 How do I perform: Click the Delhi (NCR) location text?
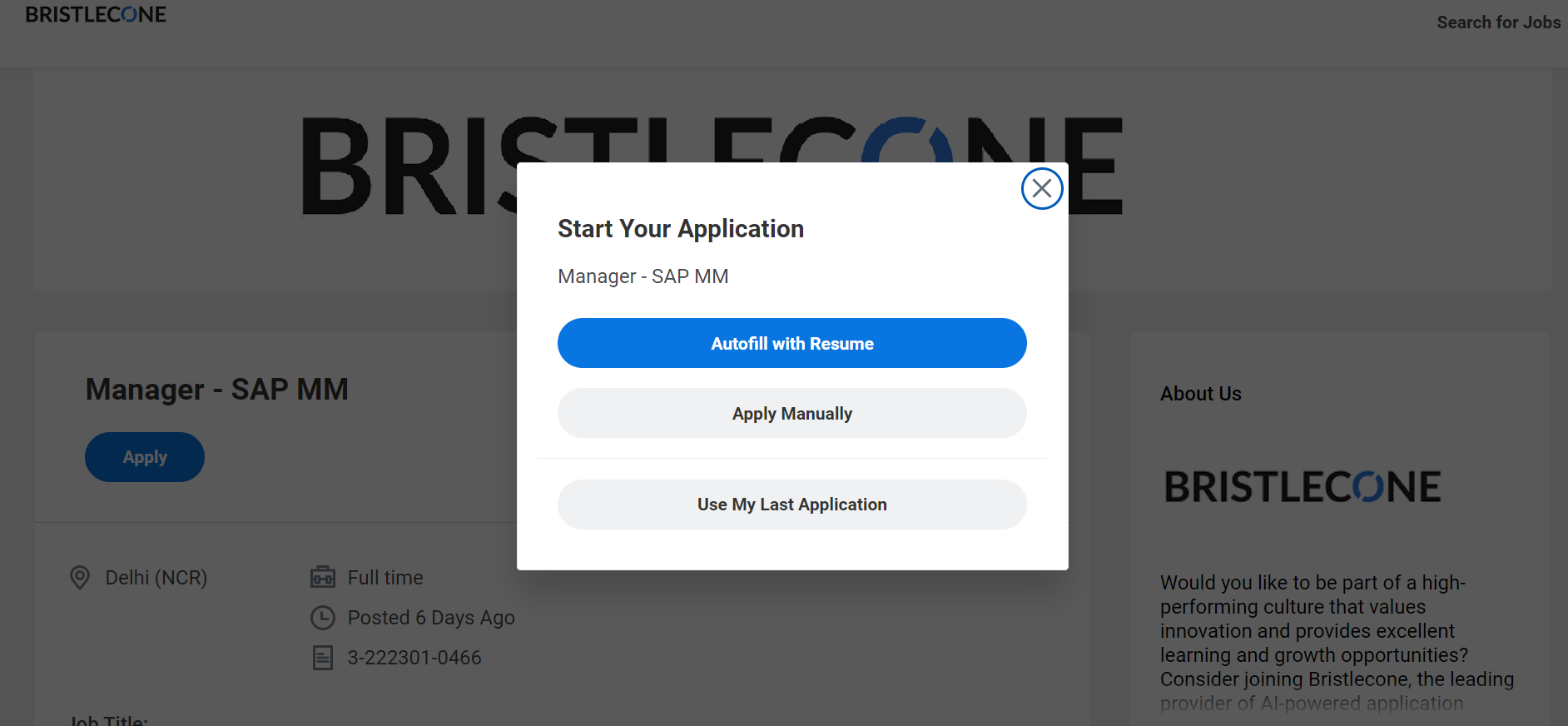point(156,578)
